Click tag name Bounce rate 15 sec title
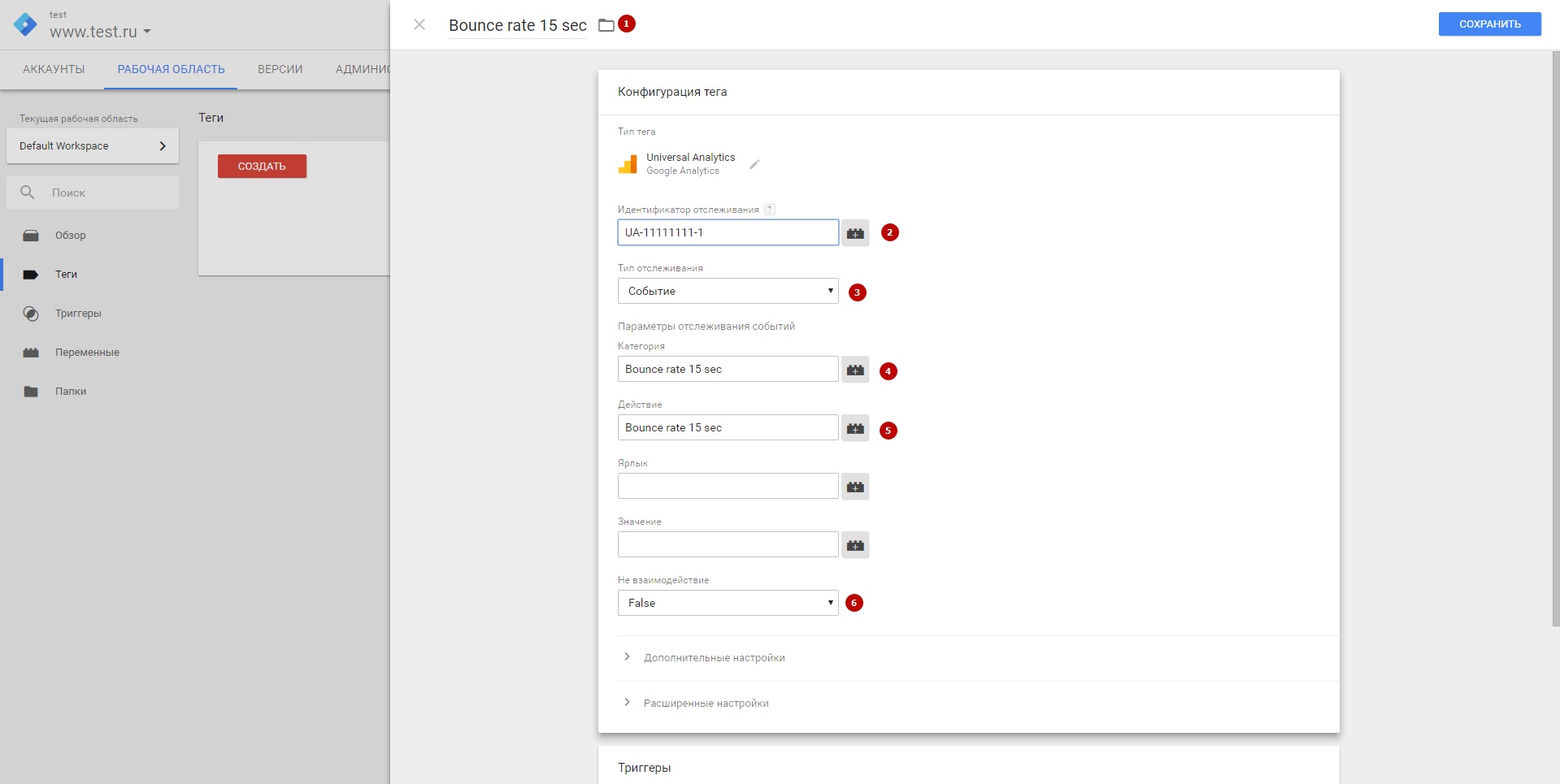The height and width of the screenshot is (784, 1560). click(x=518, y=25)
